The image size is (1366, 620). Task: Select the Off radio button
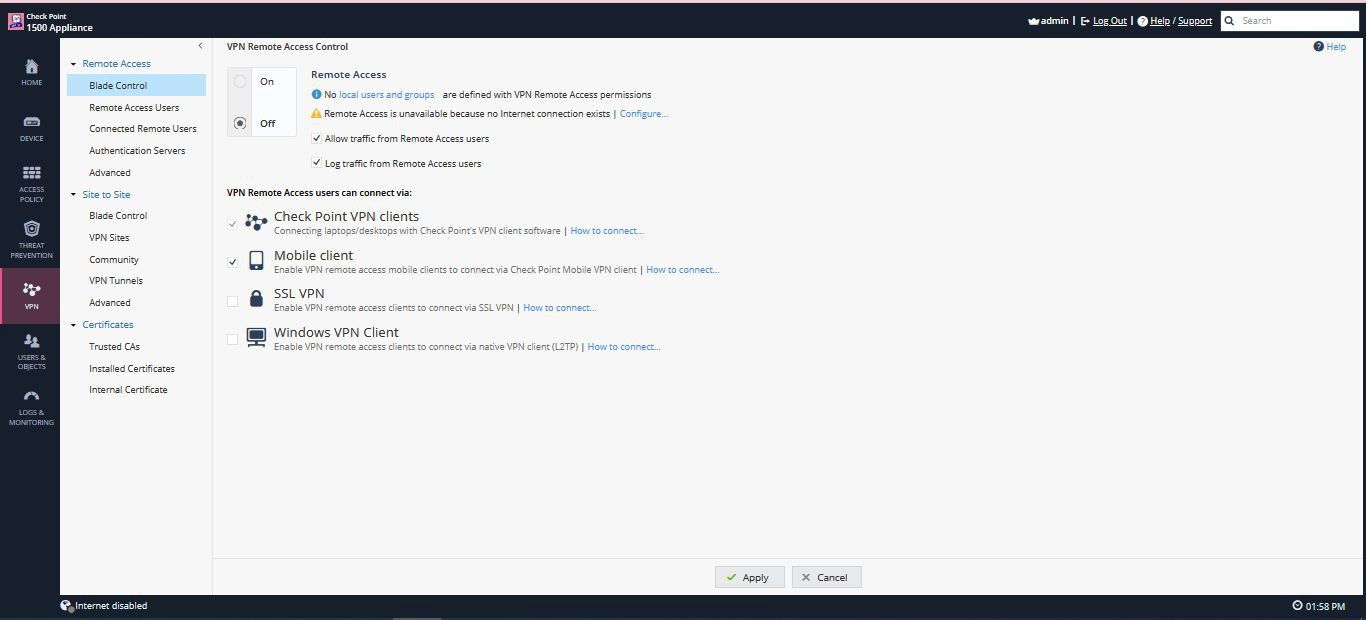(x=240, y=123)
